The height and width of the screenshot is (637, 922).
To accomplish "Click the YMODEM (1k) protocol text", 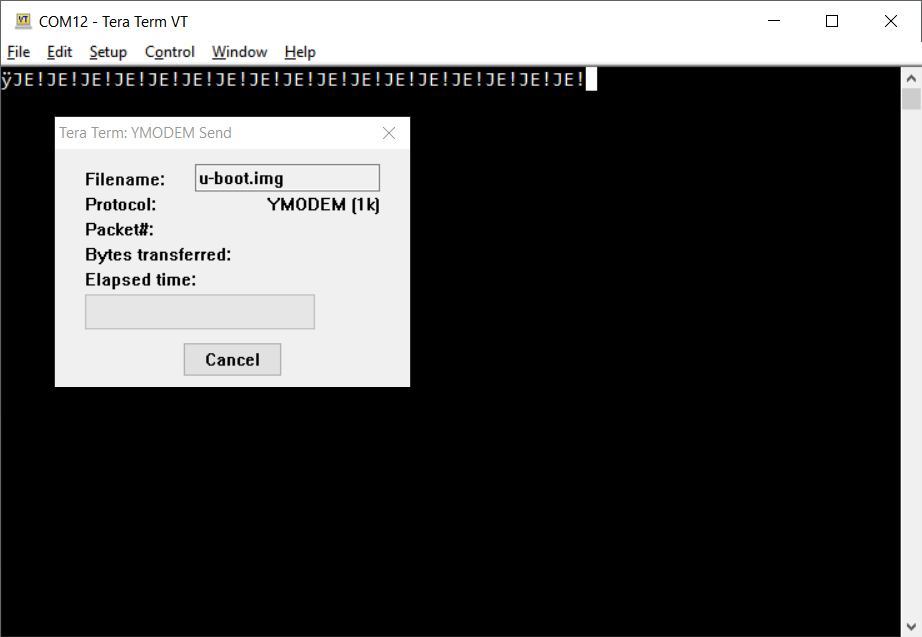I will pos(323,205).
